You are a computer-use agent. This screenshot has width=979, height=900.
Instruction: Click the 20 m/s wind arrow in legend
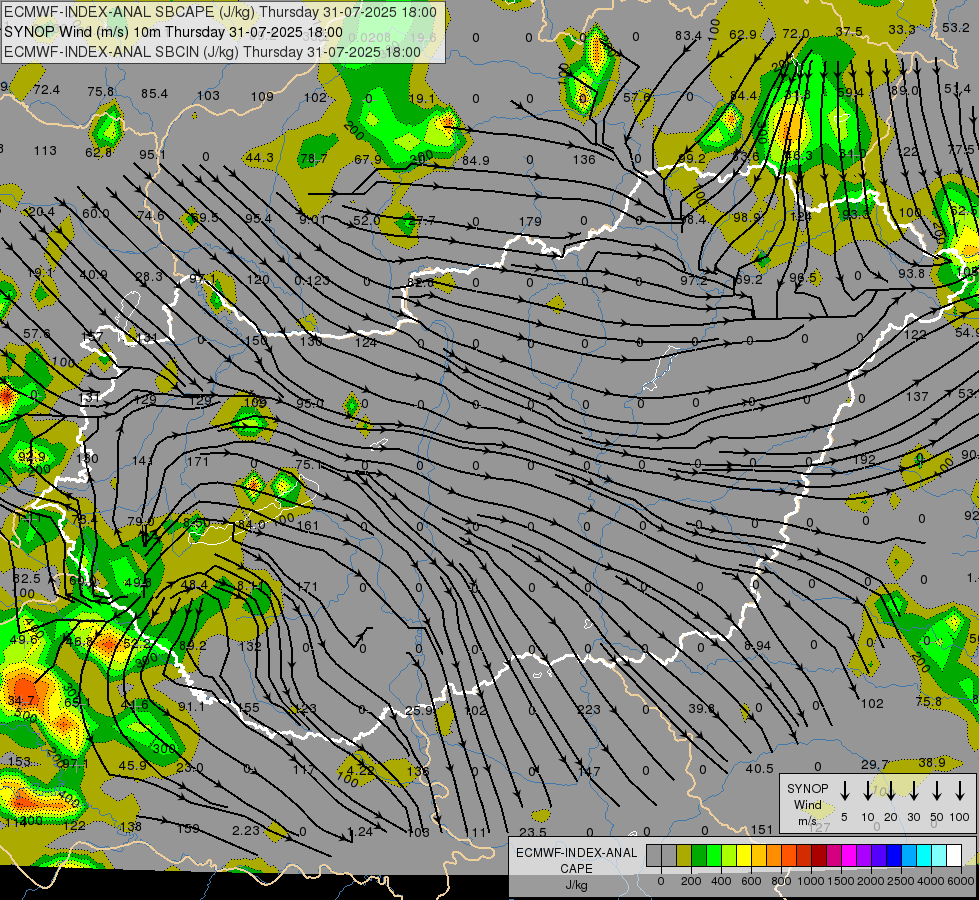890,790
